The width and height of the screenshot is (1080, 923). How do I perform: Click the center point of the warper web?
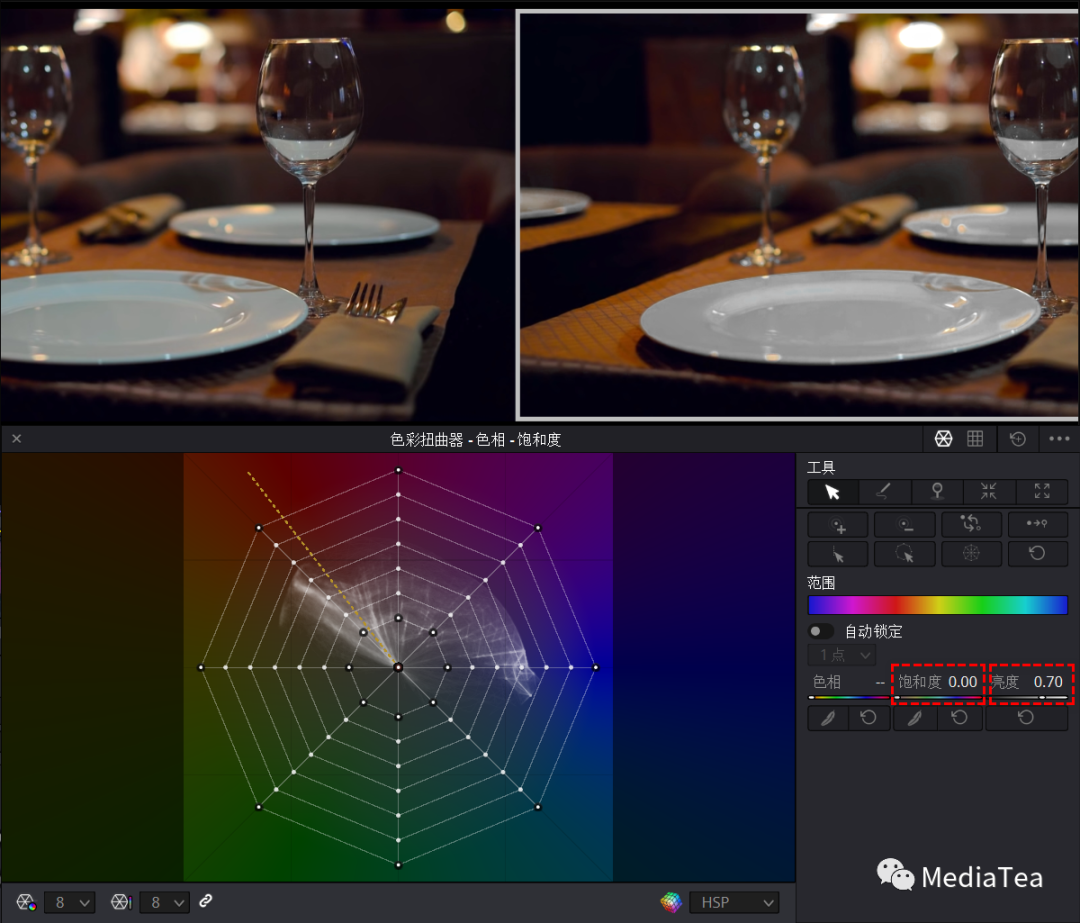coord(398,667)
